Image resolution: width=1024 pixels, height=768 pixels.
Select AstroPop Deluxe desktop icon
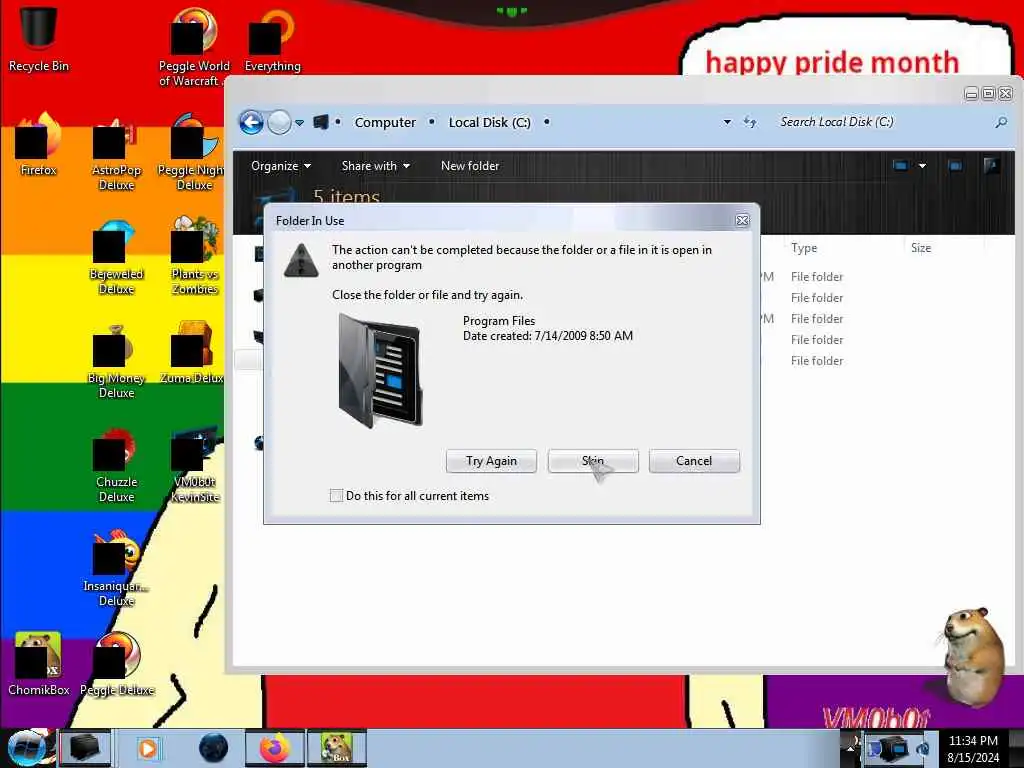pyautogui.click(x=116, y=153)
